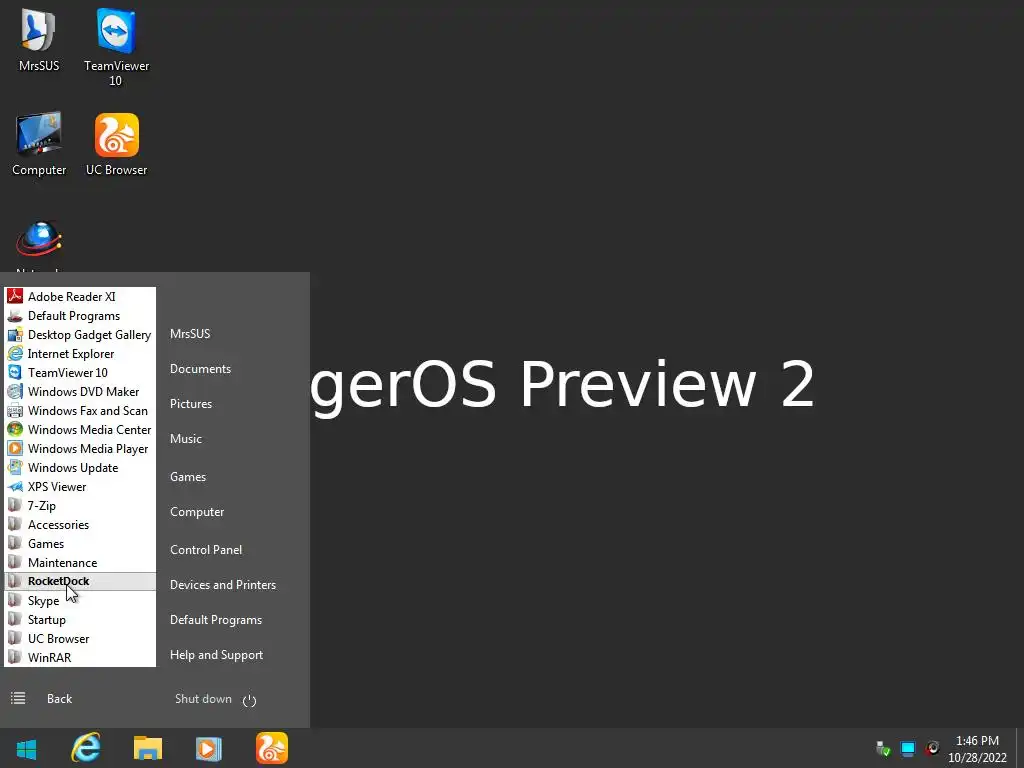Expand the Accessories folder
1024x768 pixels.
[80, 524]
